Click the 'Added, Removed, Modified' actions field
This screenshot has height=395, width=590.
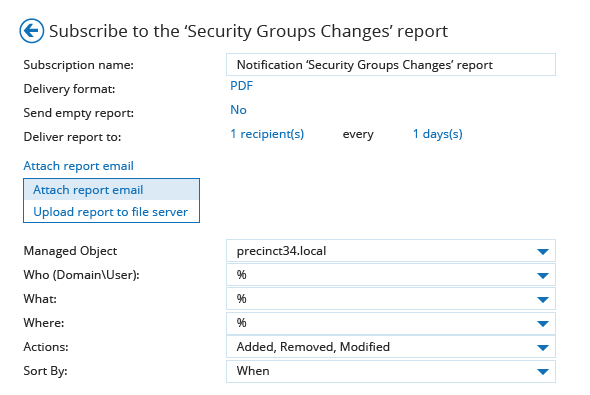point(391,346)
